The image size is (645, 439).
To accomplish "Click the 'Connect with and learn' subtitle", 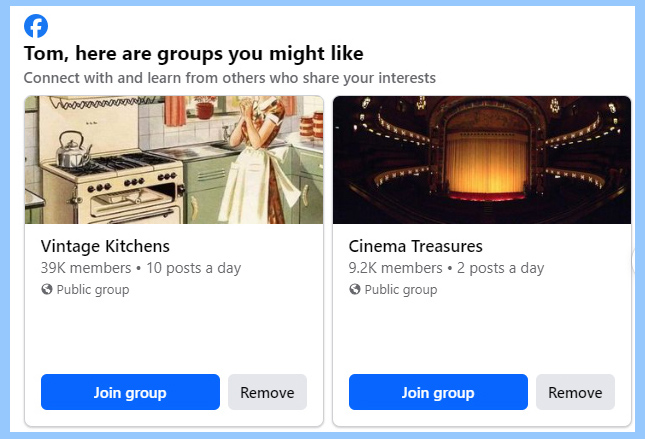I will 229,78.
